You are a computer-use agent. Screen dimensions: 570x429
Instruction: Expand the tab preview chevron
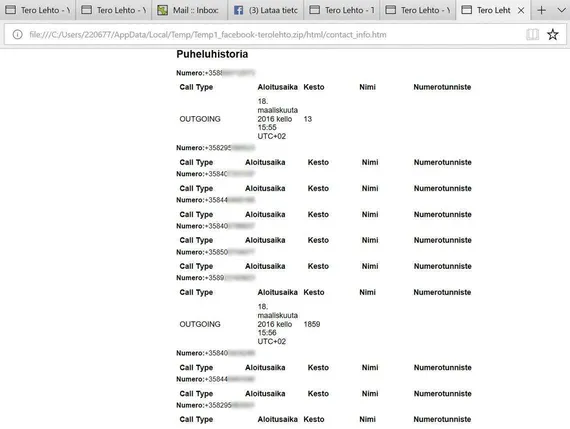[562, 10]
